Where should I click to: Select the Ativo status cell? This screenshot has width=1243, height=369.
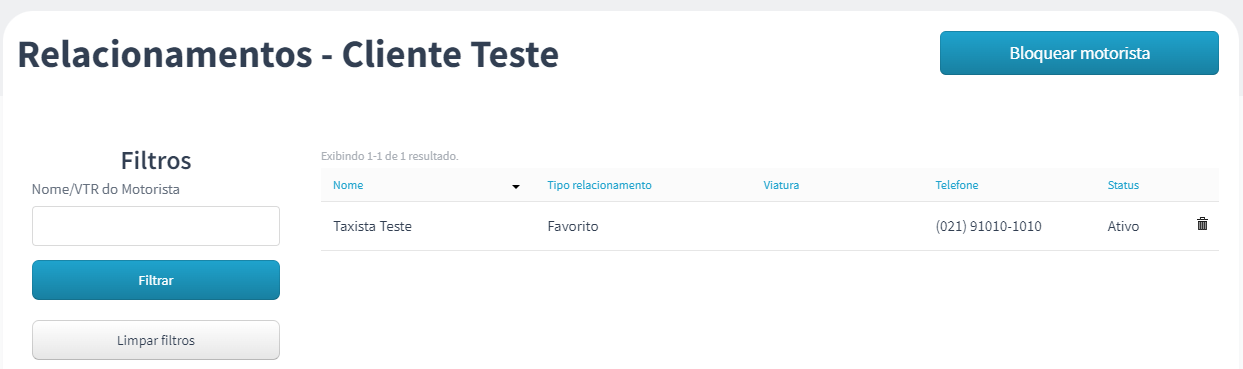[x=1123, y=226]
